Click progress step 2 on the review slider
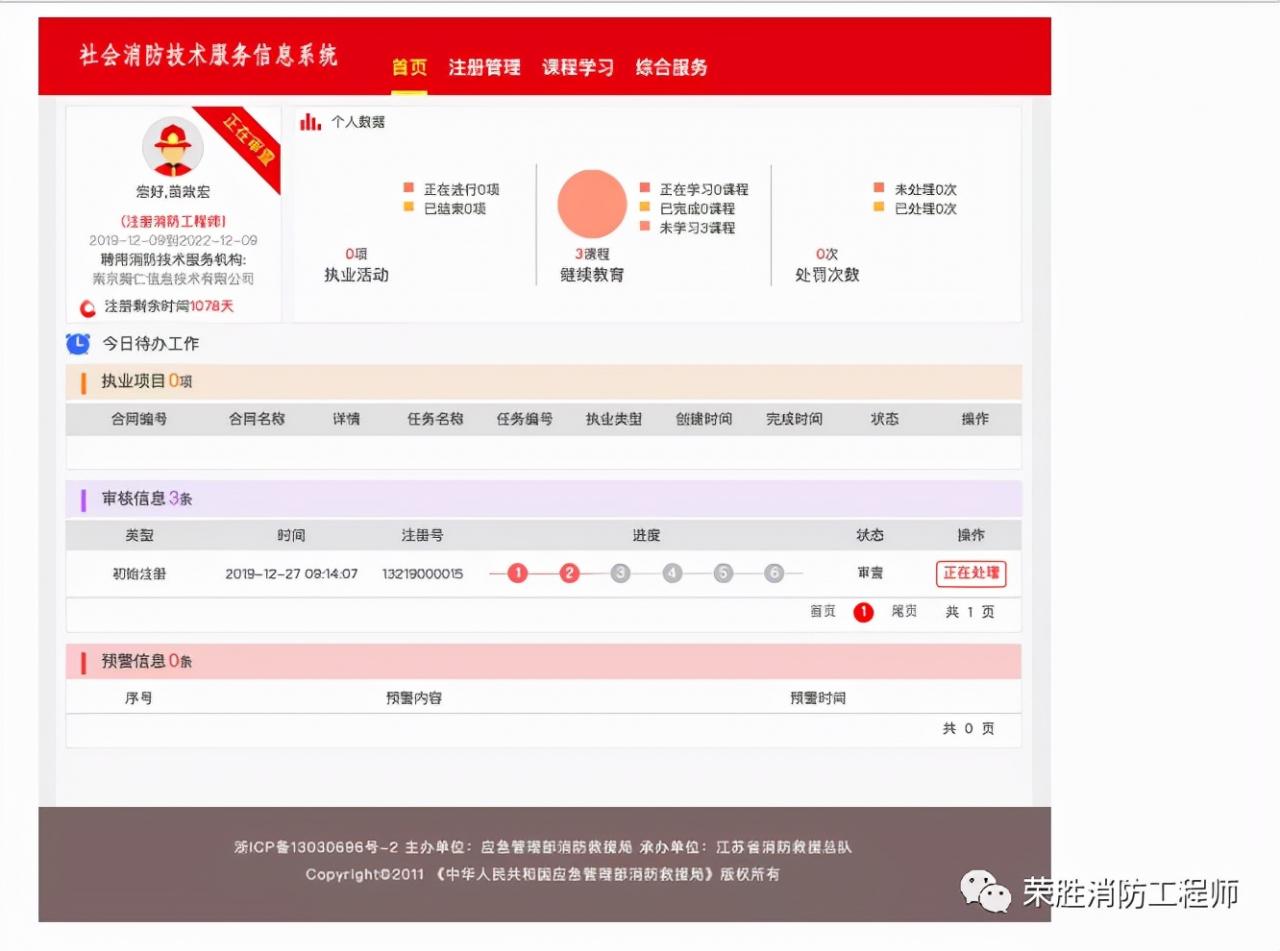Viewport: 1280px width, 951px height. (569, 573)
